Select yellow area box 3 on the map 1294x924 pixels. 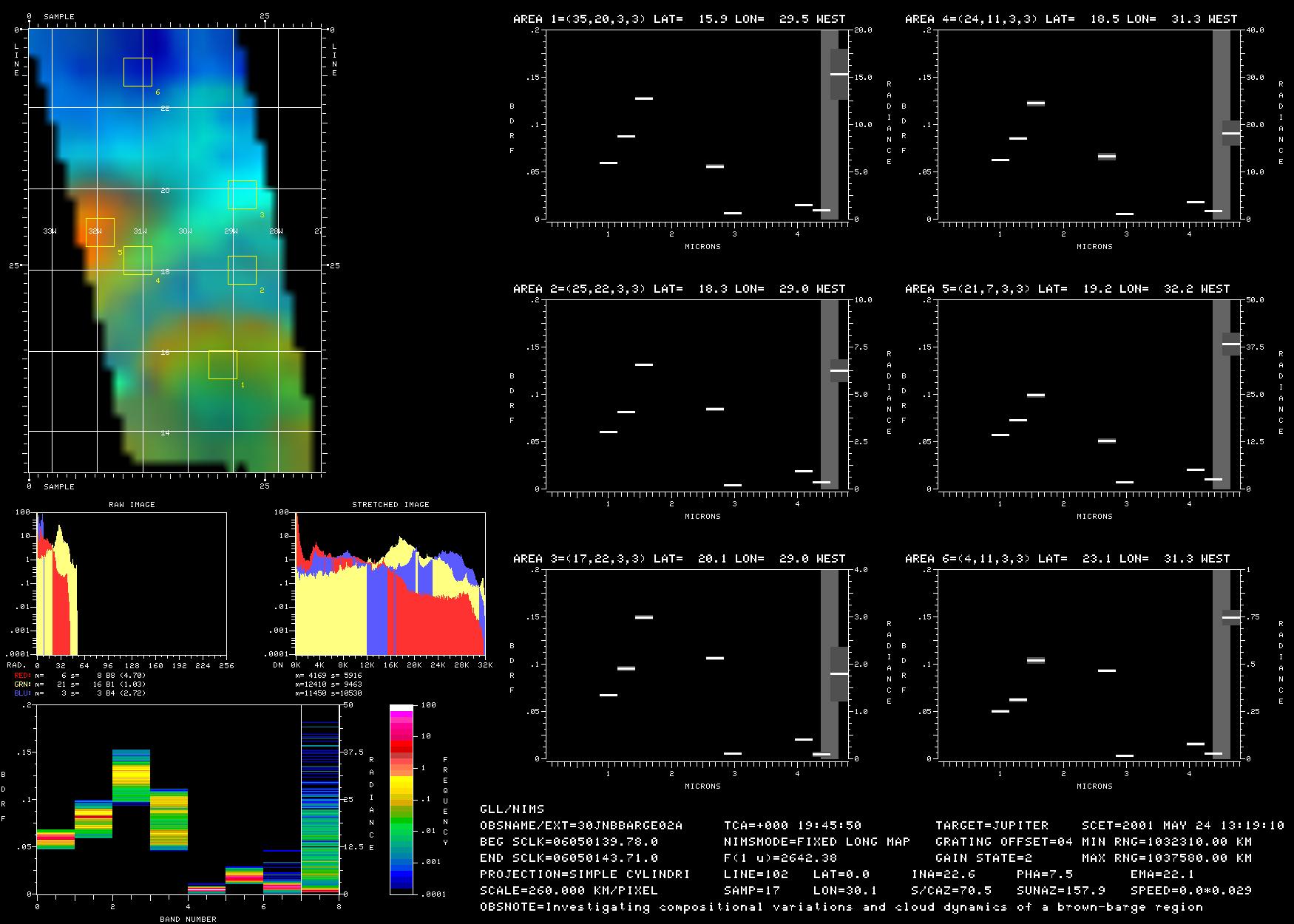[x=242, y=194]
